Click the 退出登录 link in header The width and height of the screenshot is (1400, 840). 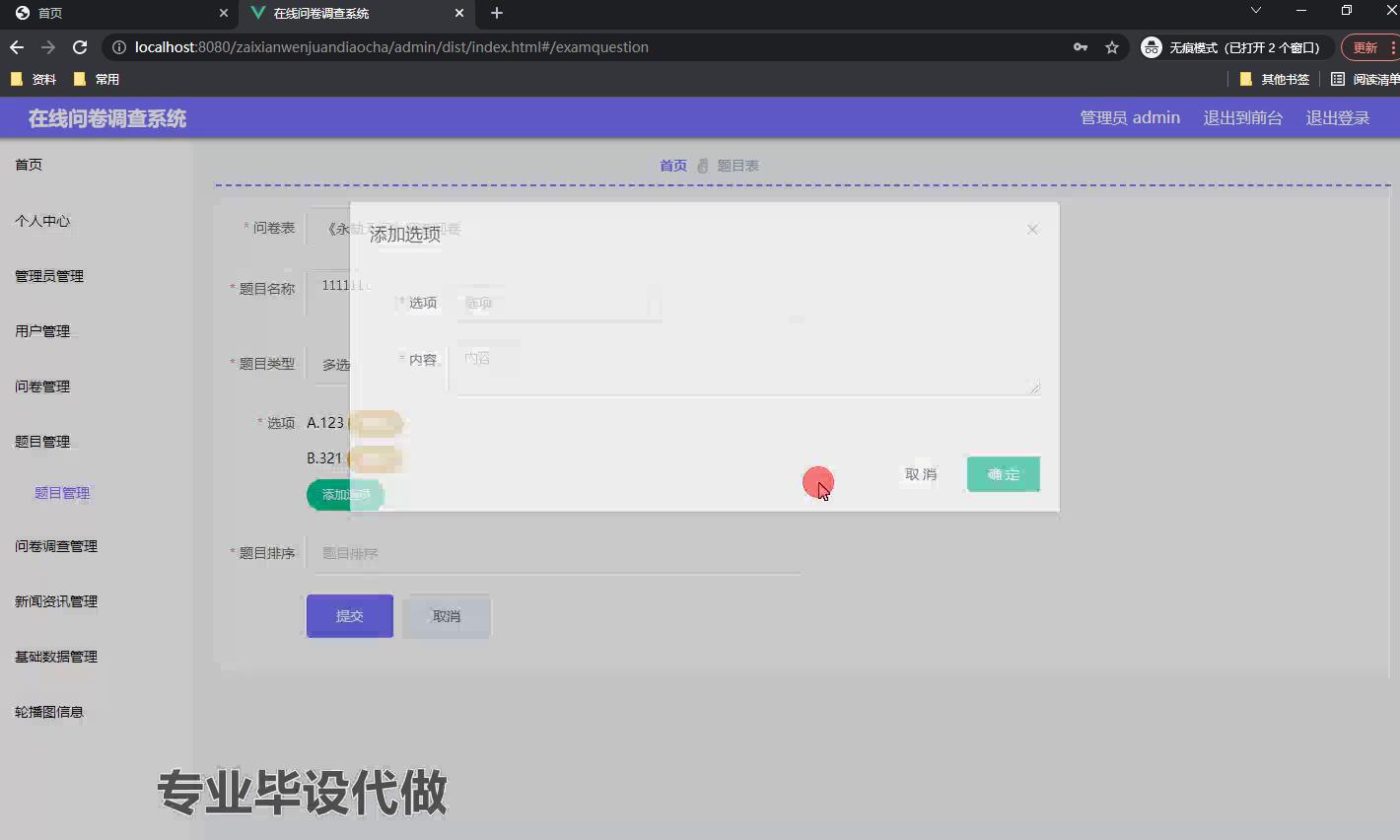click(1337, 118)
